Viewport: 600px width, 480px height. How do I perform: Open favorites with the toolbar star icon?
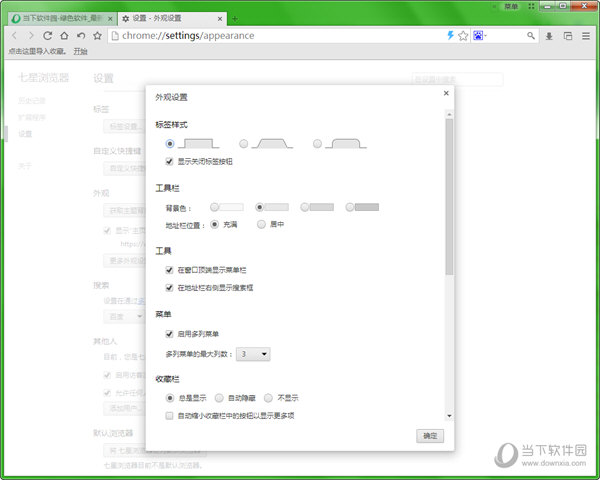pos(98,36)
